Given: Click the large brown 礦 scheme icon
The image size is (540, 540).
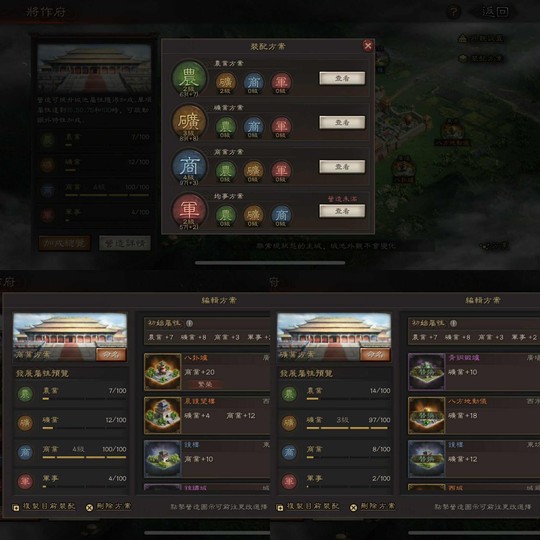Looking at the screenshot, I should tap(189, 122).
